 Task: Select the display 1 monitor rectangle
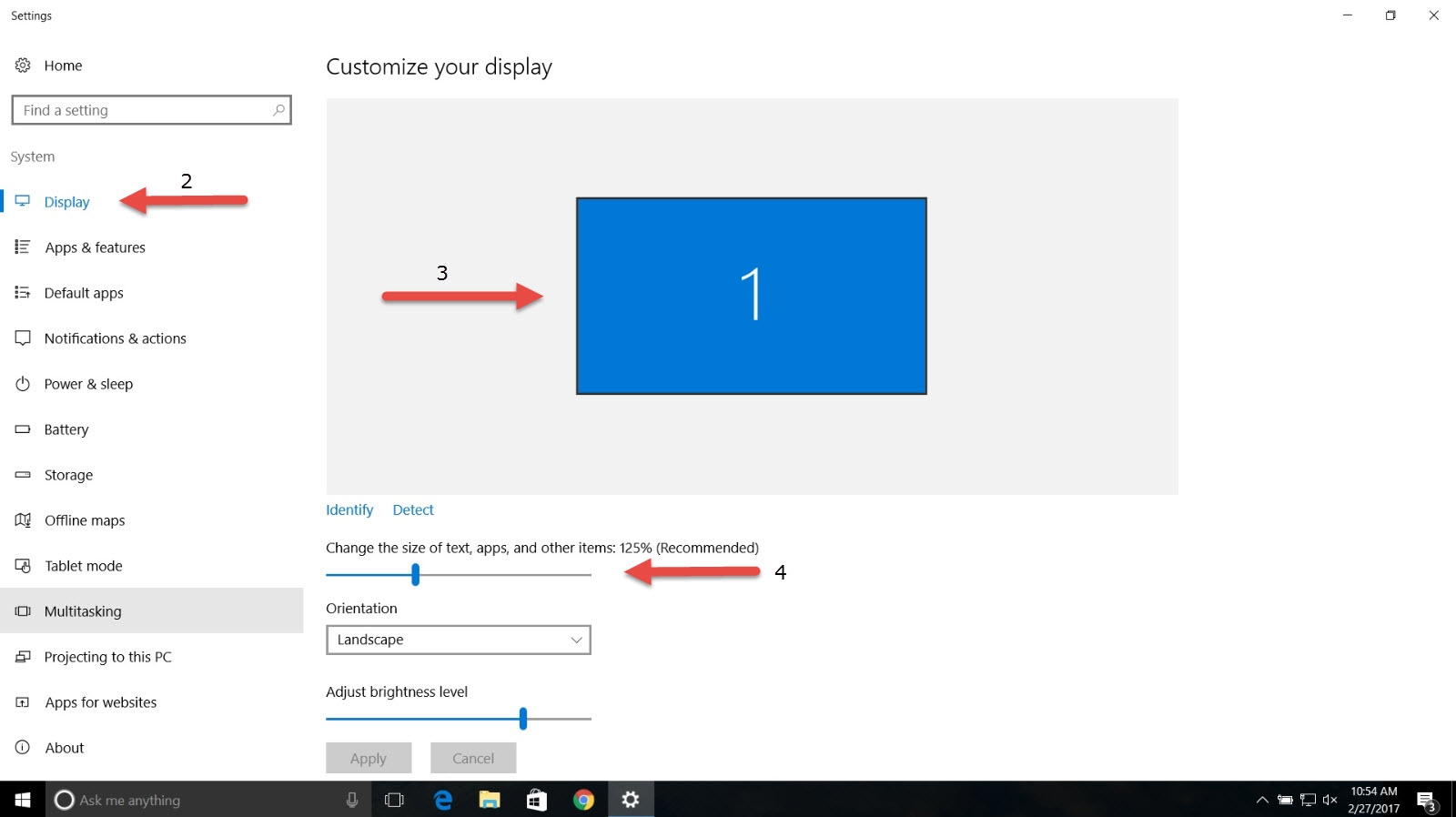751,296
